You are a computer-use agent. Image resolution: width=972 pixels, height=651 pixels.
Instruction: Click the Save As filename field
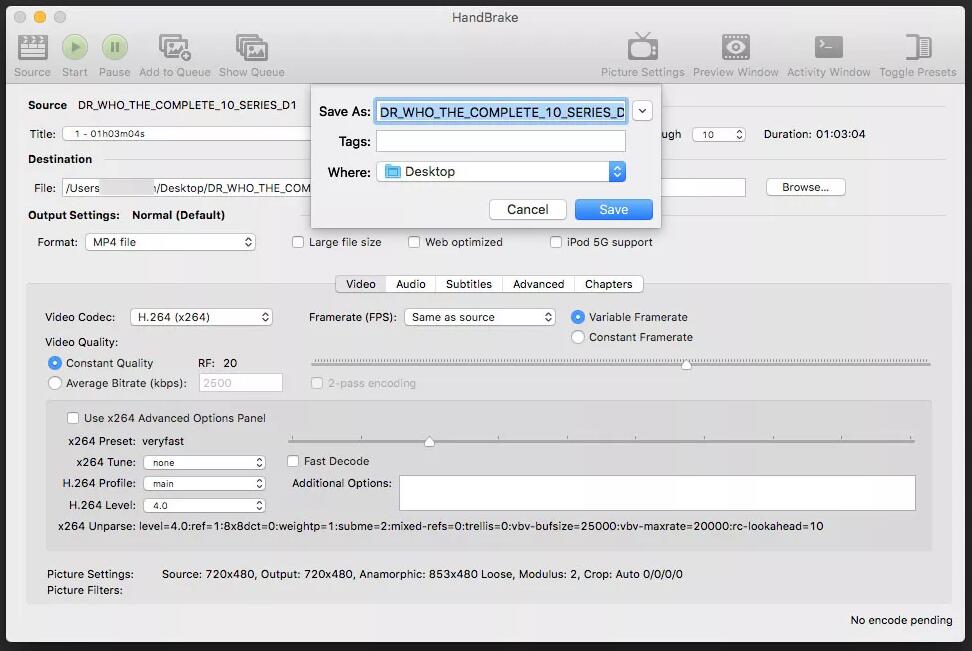click(x=501, y=112)
